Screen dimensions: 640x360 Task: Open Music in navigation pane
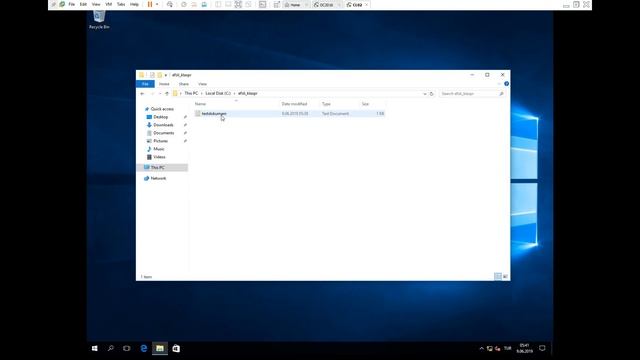click(159, 149)
